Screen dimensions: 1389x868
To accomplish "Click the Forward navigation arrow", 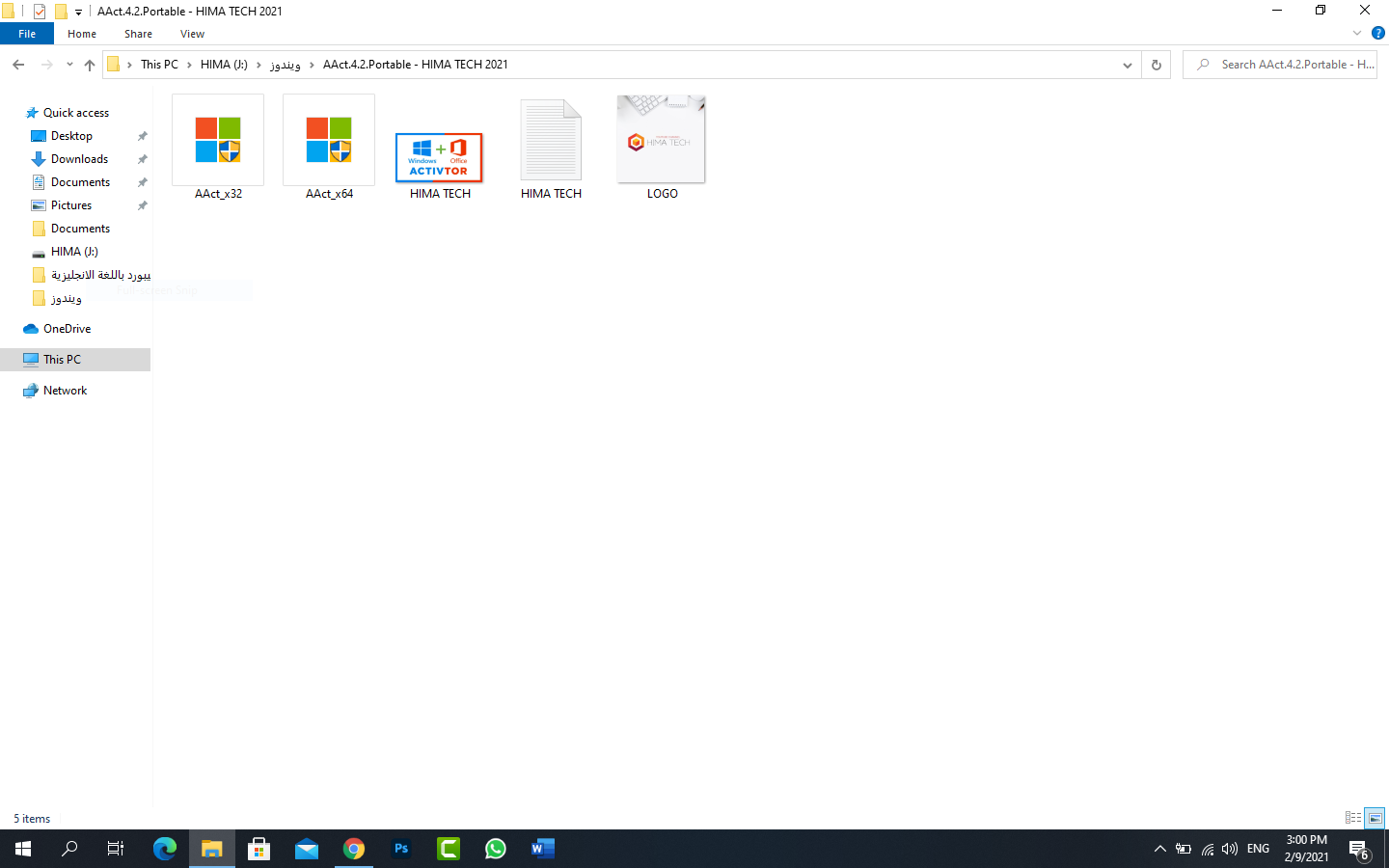I will point(46,65).
